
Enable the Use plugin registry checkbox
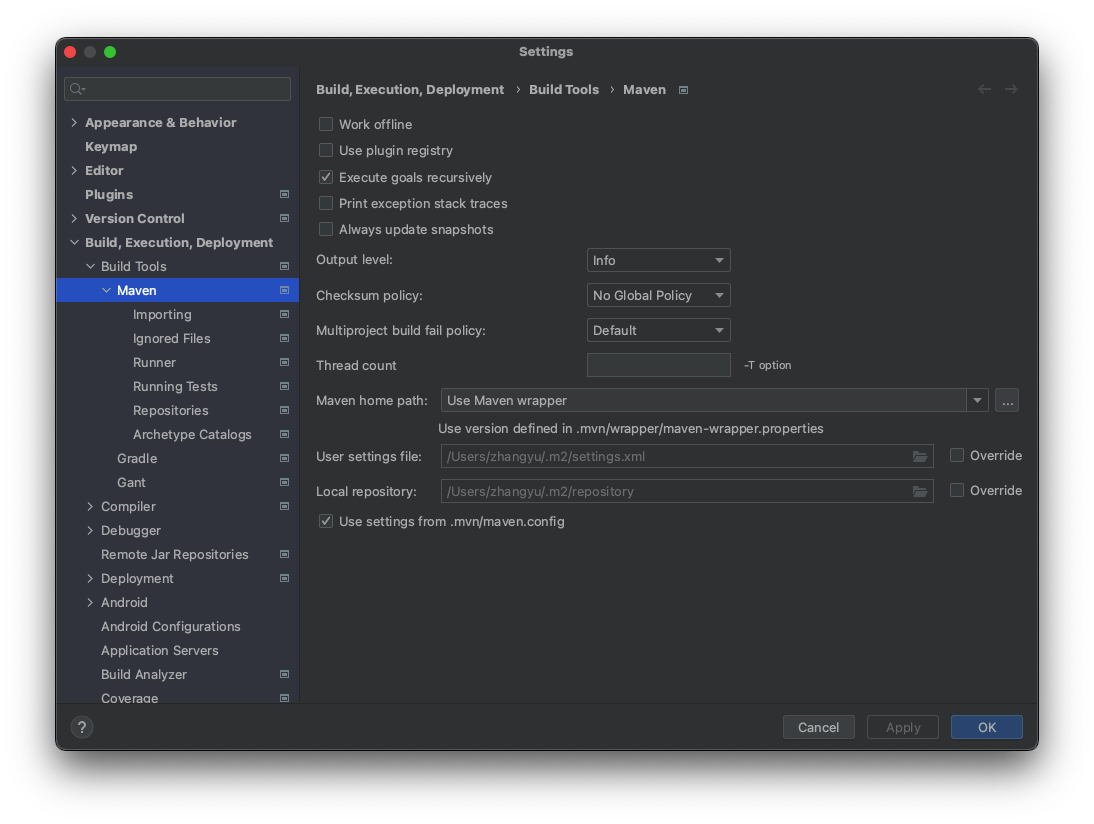click(x=326, y=150)
